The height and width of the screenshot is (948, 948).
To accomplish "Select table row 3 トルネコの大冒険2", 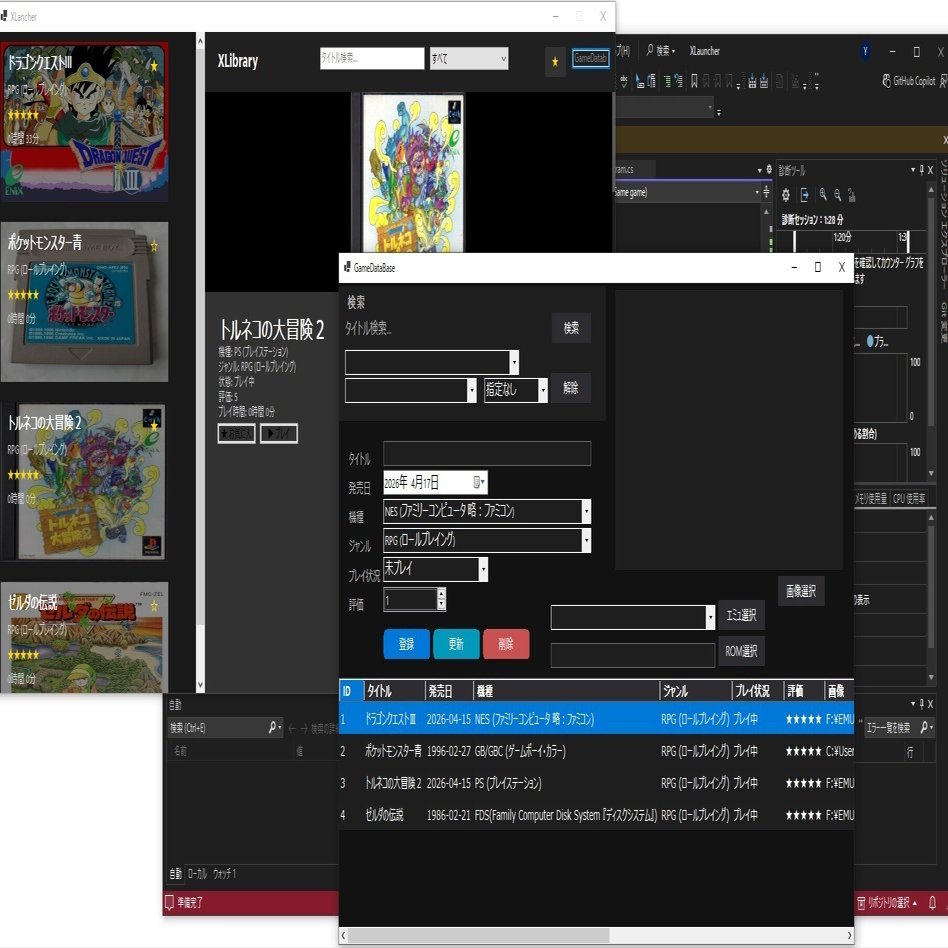I will point(596,783).
